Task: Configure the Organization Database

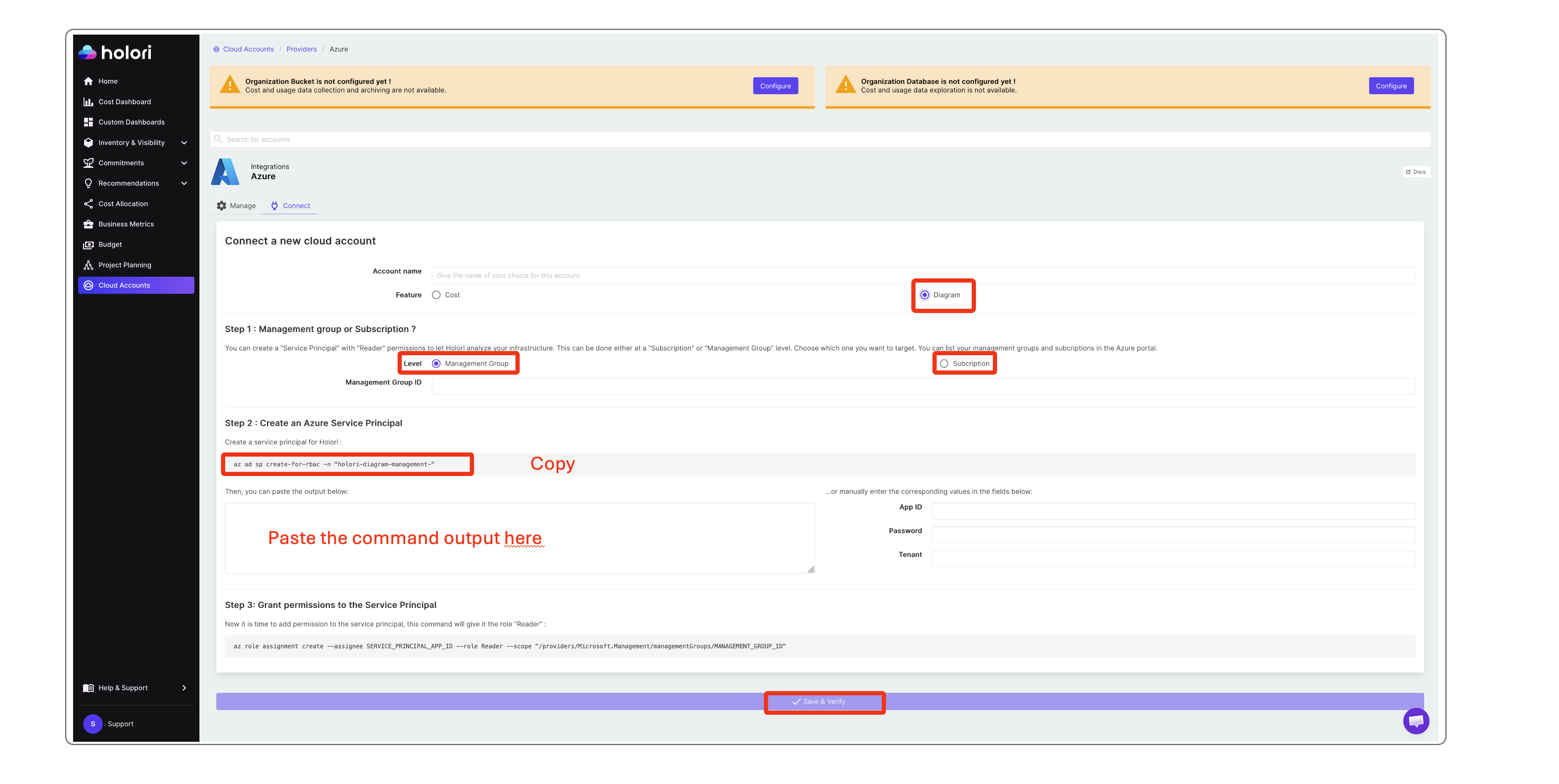Action: (x=1391, y=86)
